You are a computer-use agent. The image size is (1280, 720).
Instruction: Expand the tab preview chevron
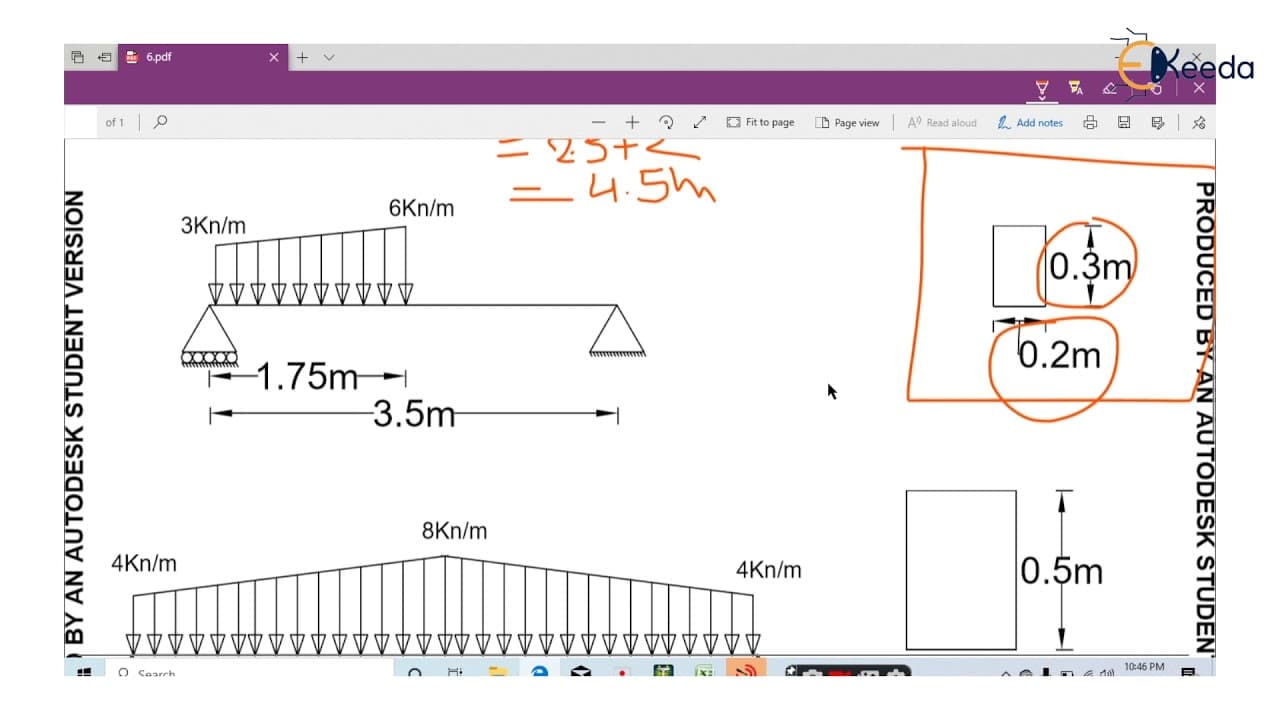329,58
